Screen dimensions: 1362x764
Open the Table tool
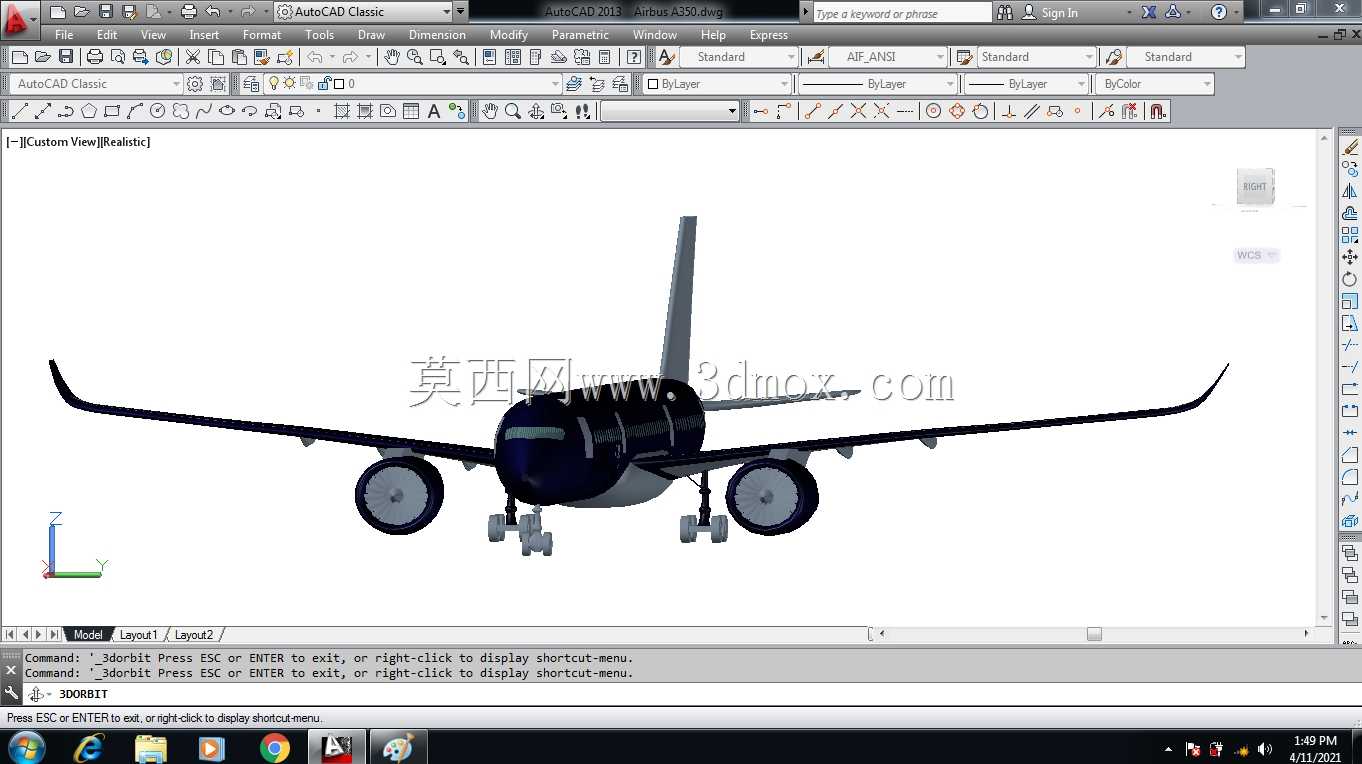point(411,111)
